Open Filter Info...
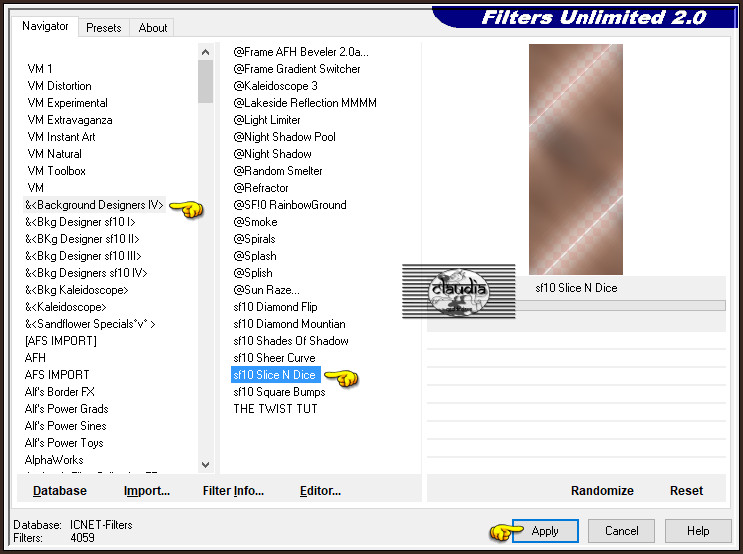Screen dimensions: 743x554 click(233, 490)
